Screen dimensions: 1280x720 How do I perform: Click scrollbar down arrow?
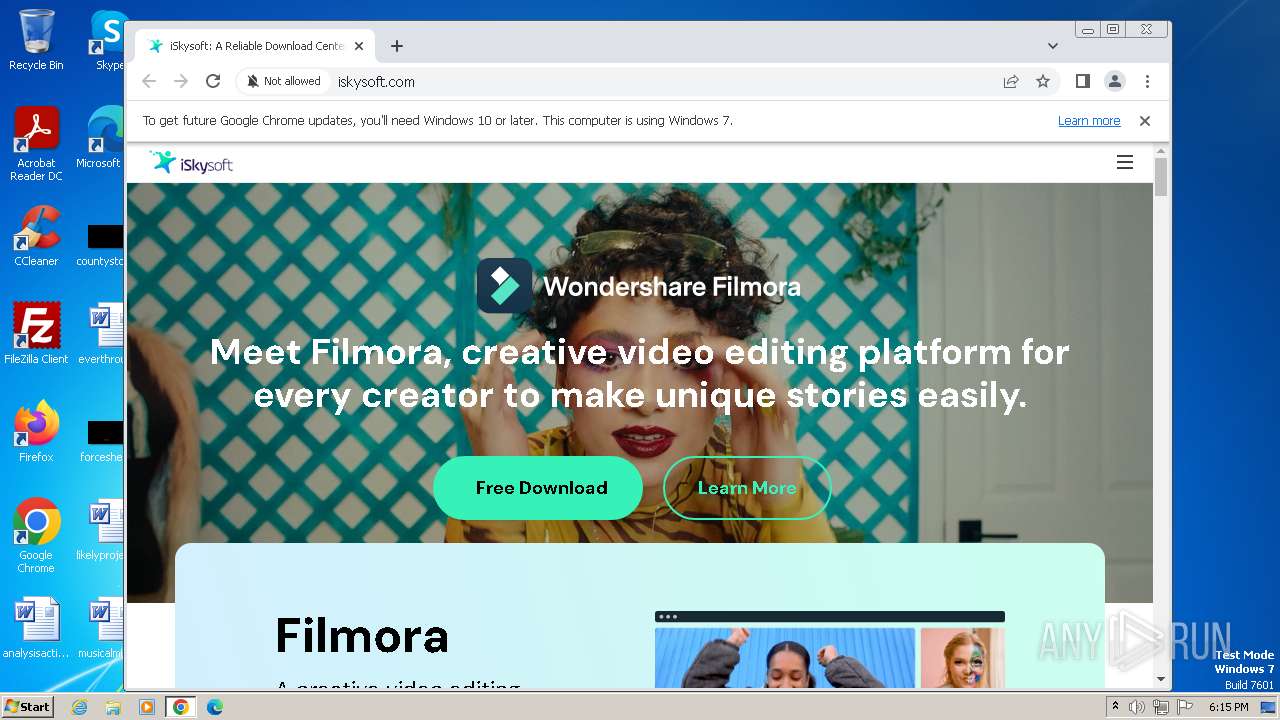1161,679
